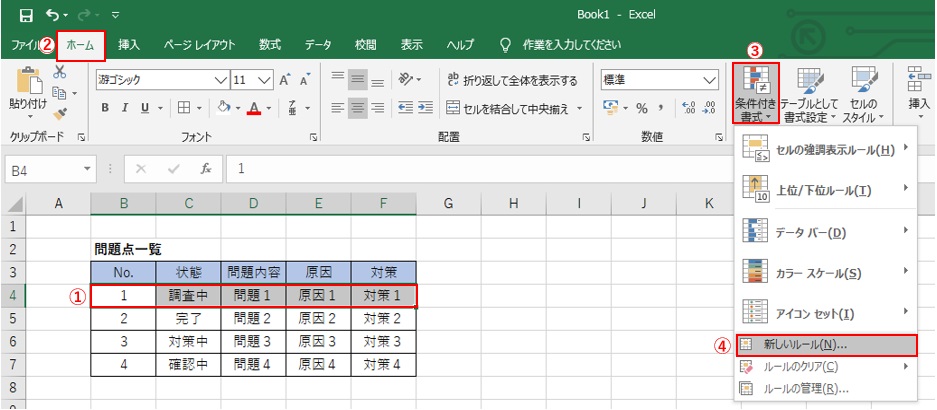The image size is (937, 410).
Task: Apply percent style format
Action: (642, 108)
